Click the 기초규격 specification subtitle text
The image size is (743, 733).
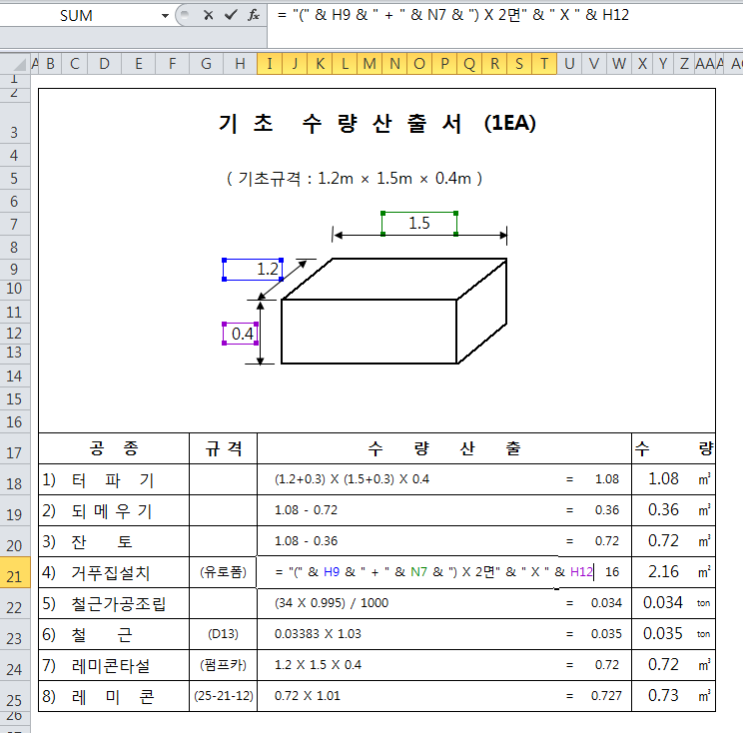(x=354, y=179)
